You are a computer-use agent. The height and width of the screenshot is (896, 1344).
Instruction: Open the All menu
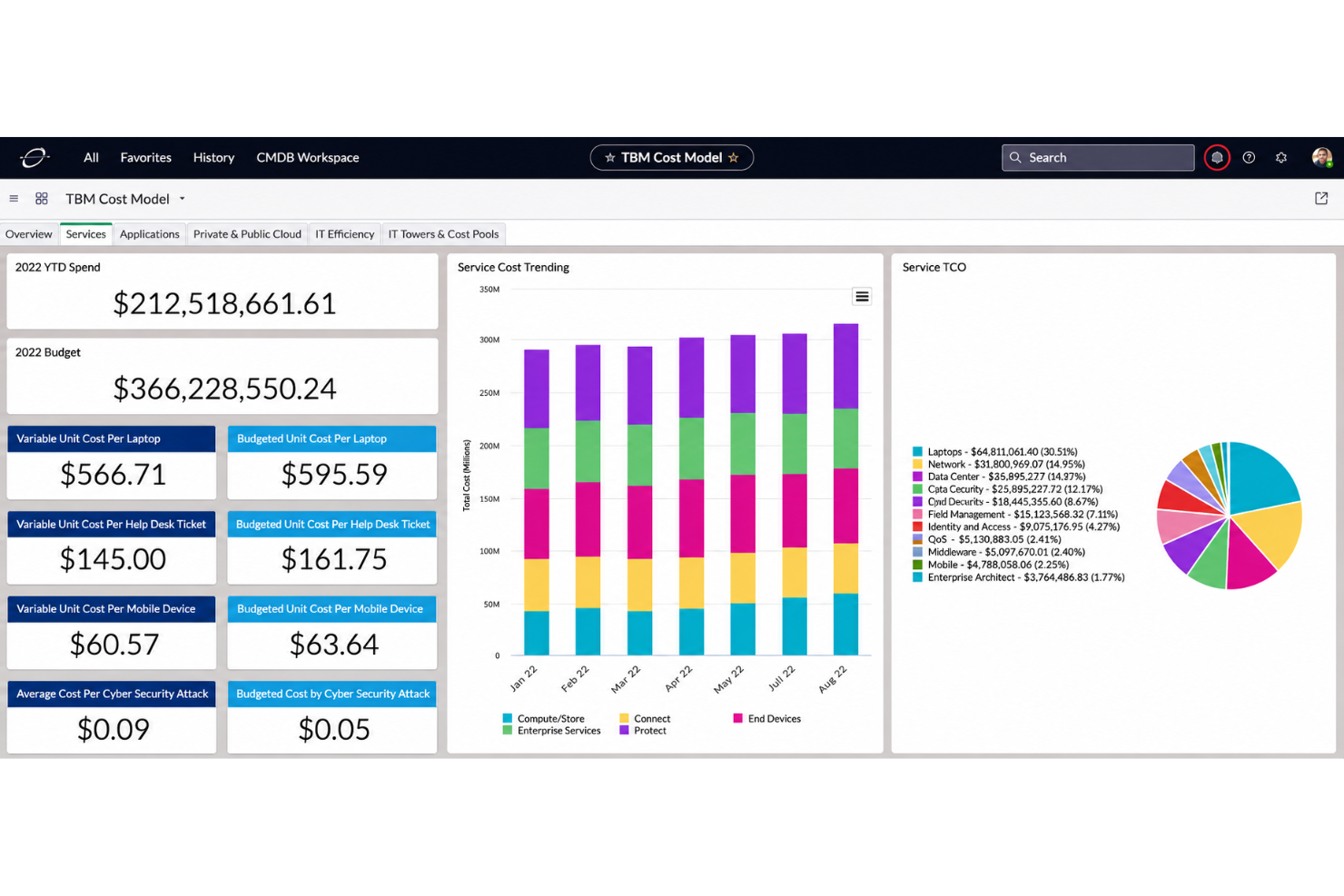tap(91, 158)
